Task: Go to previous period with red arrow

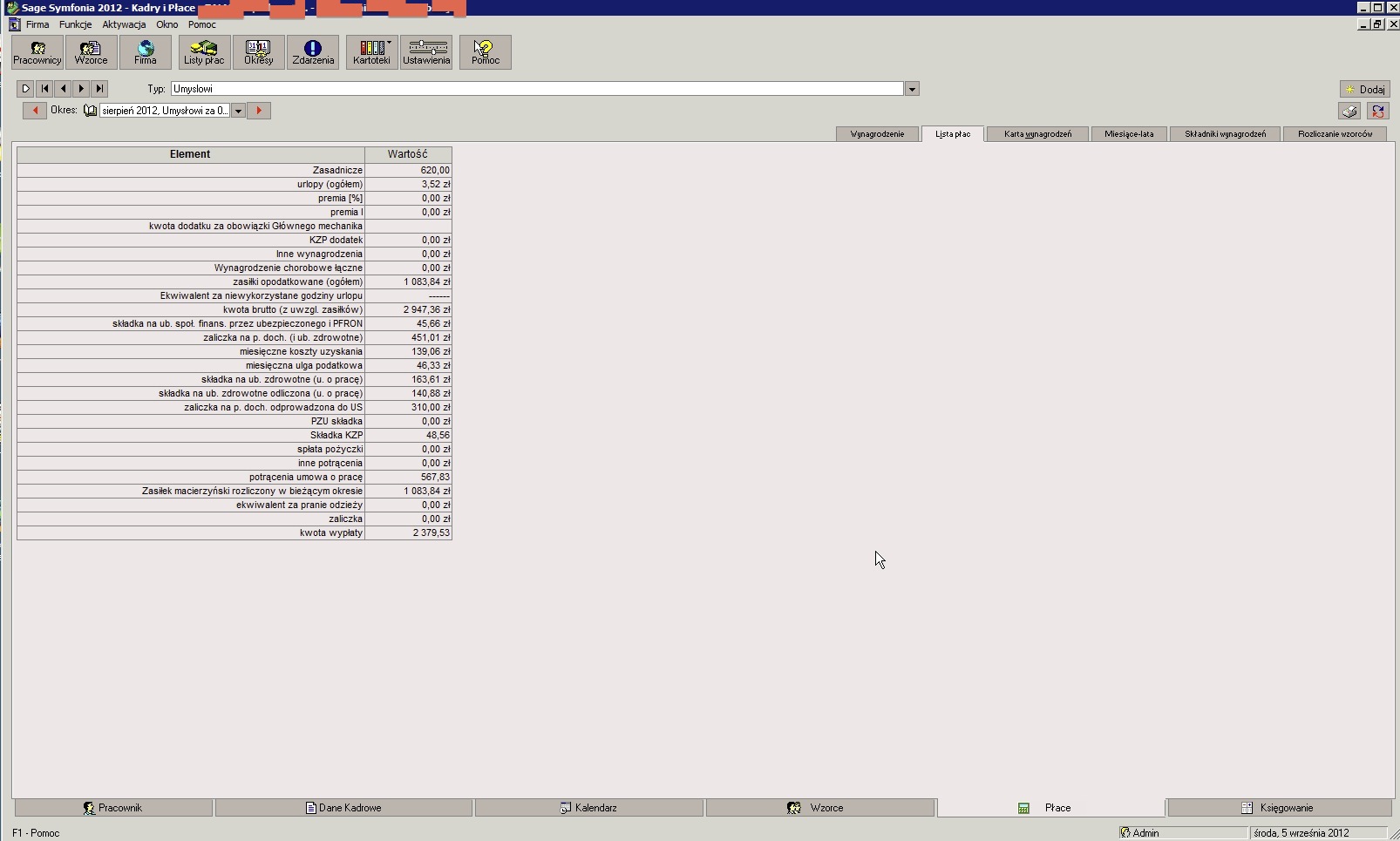Action: [35, 111]
